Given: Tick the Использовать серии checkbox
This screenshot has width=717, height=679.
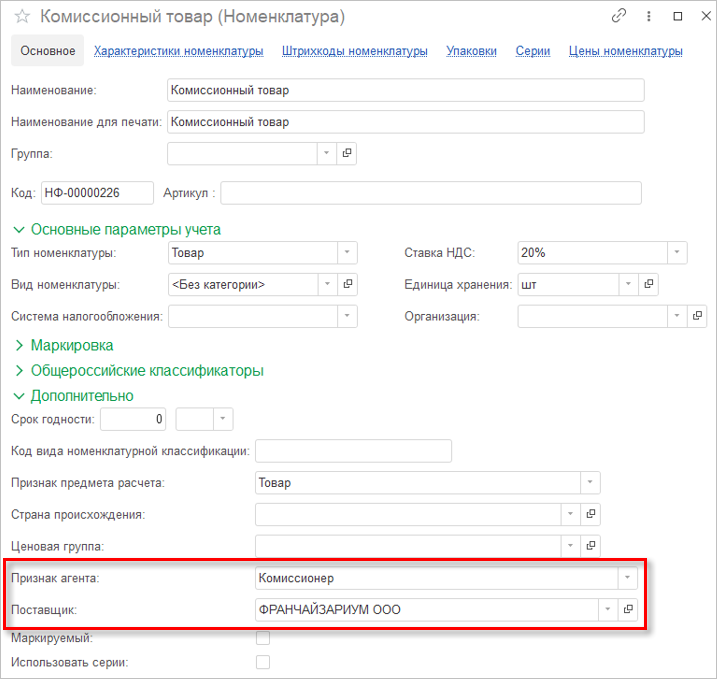Looking at the screenshot, I should [263, 661].
